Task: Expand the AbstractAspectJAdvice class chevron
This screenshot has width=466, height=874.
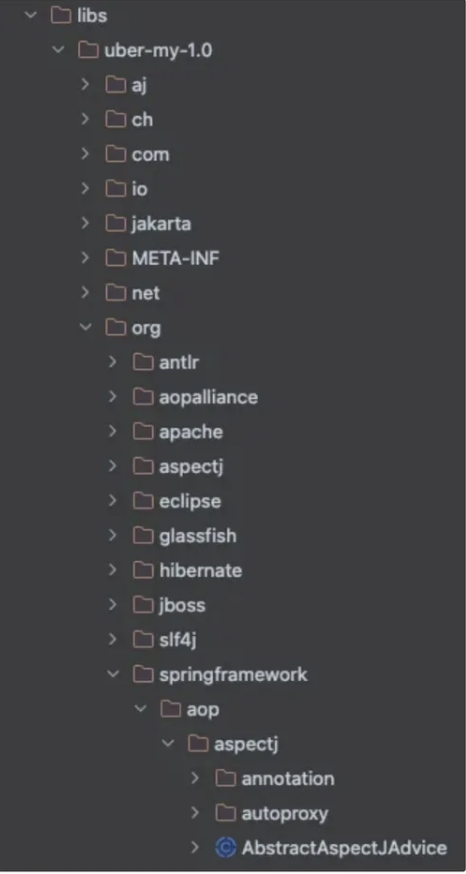Action: [x=195, y=848]
